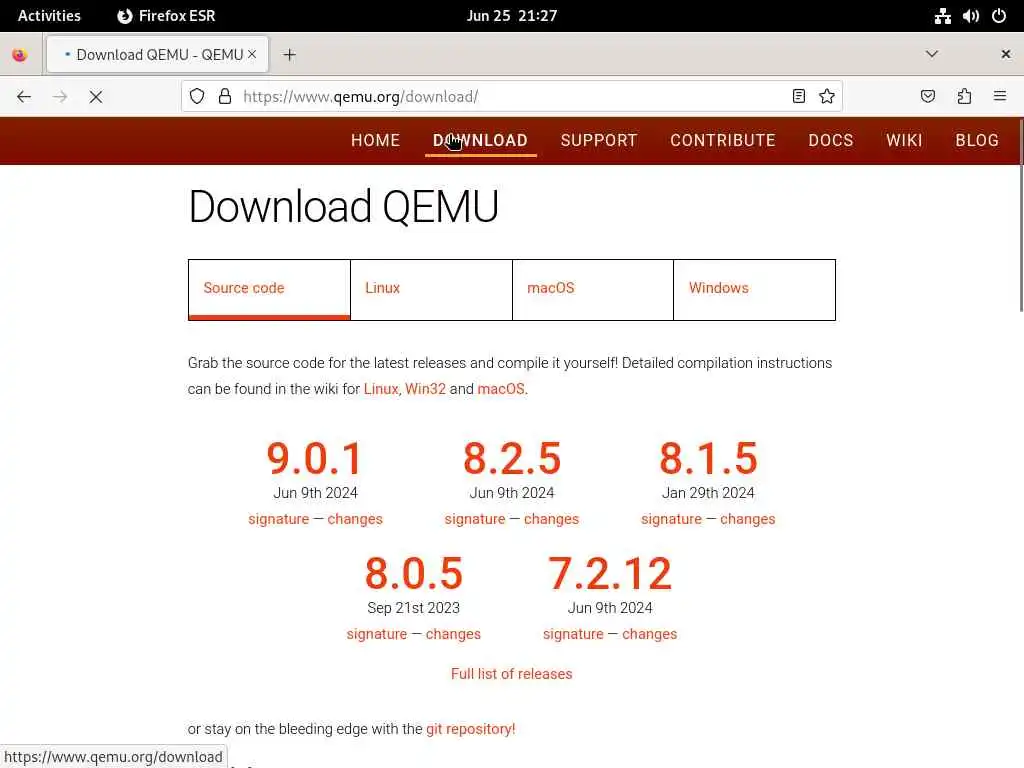The width and height of the screenshot is (1024, 768).
Task: Select the Source code tab
Action: tap(269, 289)
